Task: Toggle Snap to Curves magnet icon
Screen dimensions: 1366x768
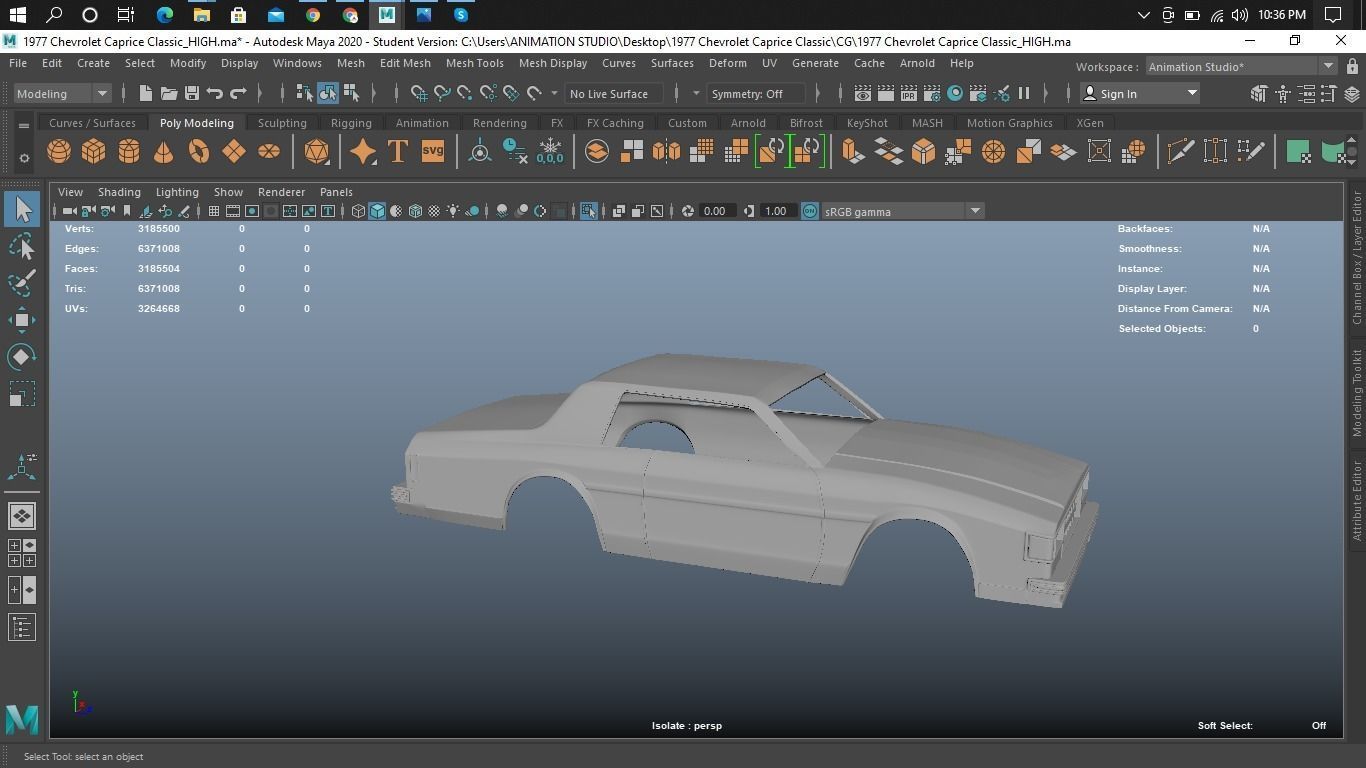Action: point(442,93)
